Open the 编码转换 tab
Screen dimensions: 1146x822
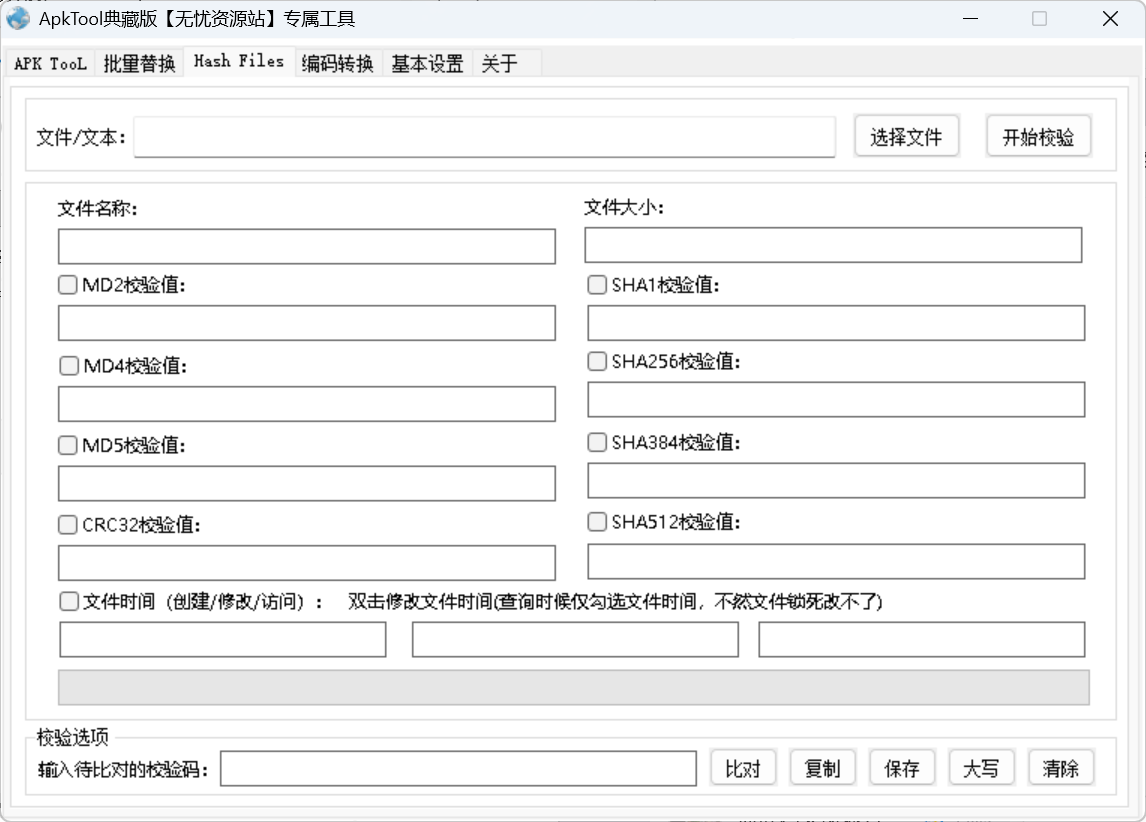(x=338, y=64)
